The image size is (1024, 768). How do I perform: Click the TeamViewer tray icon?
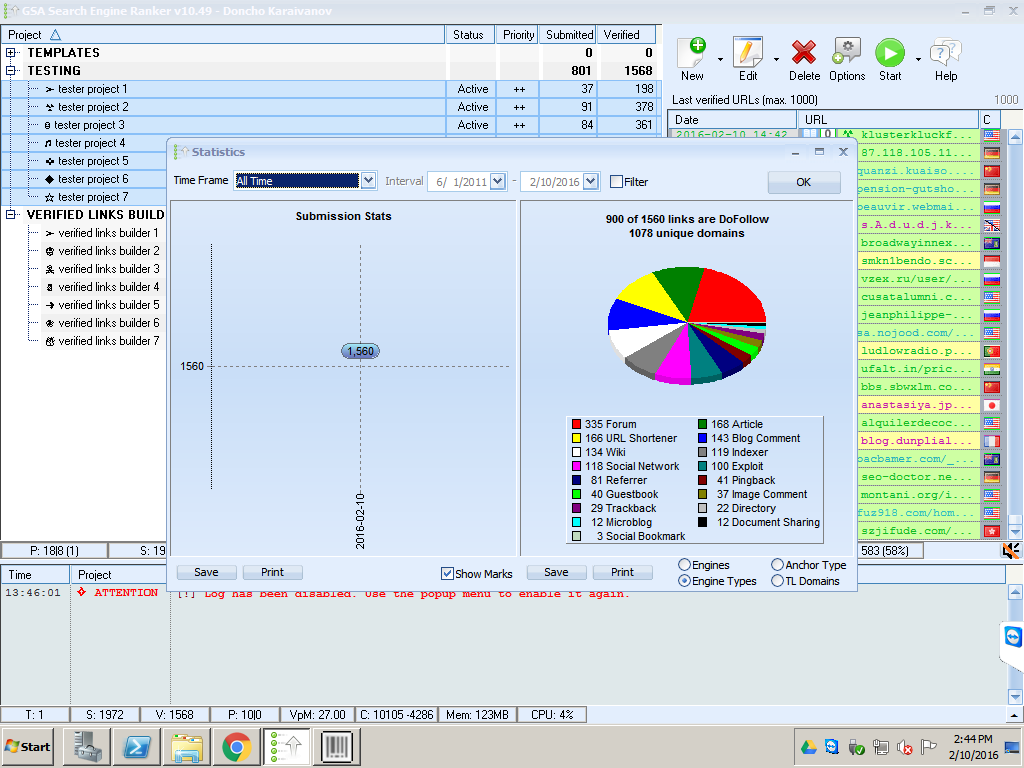(832, 746)
